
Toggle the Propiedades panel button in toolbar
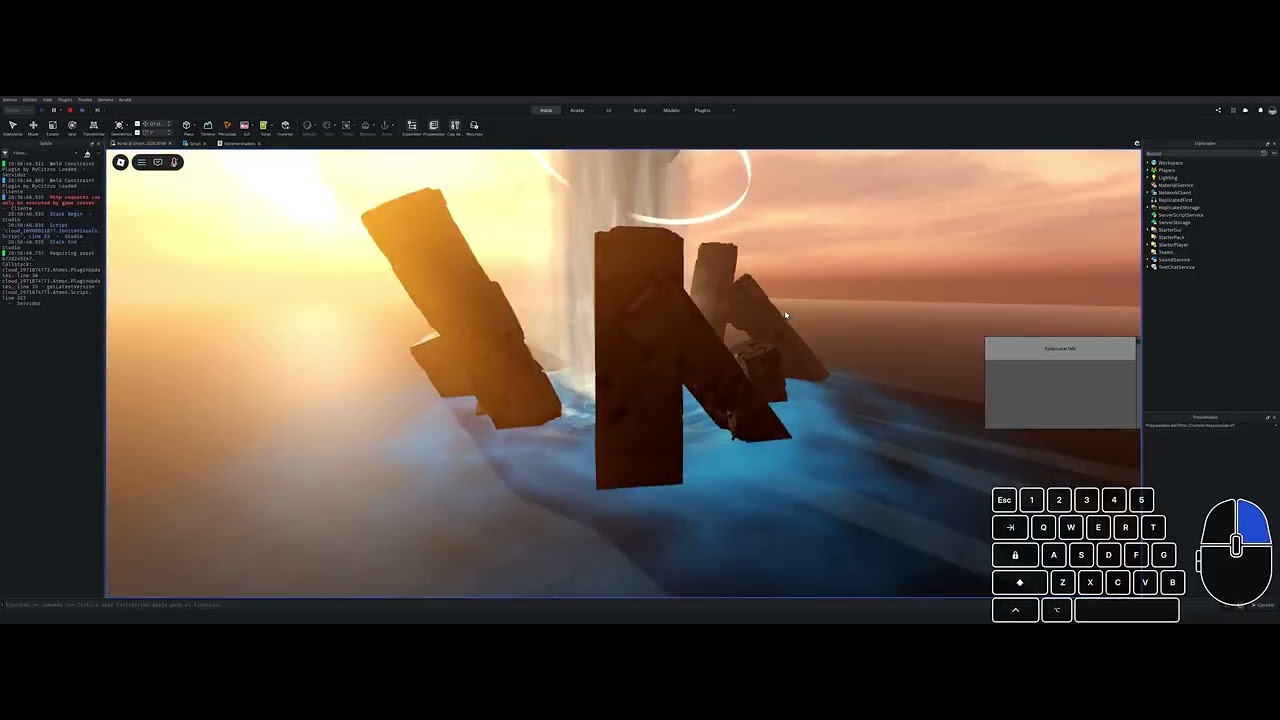tap(434, 127)
